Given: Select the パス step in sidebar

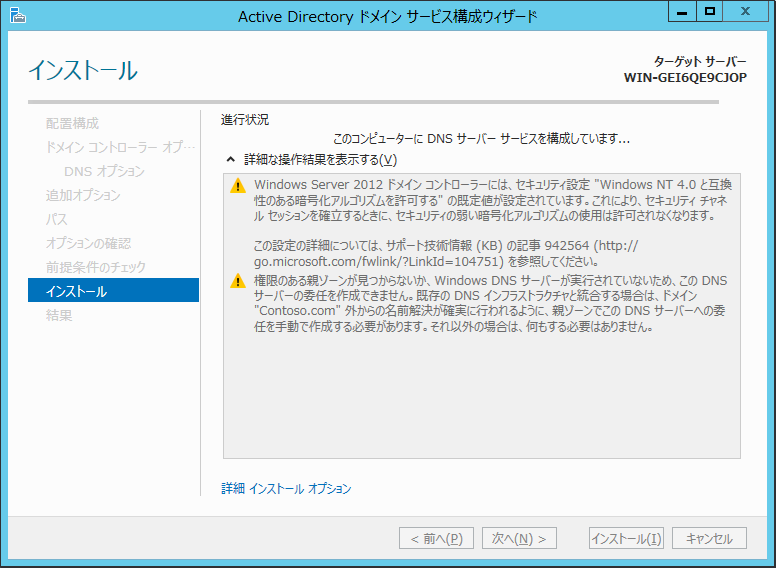Looking at the screenshot, I should (57, 219).
